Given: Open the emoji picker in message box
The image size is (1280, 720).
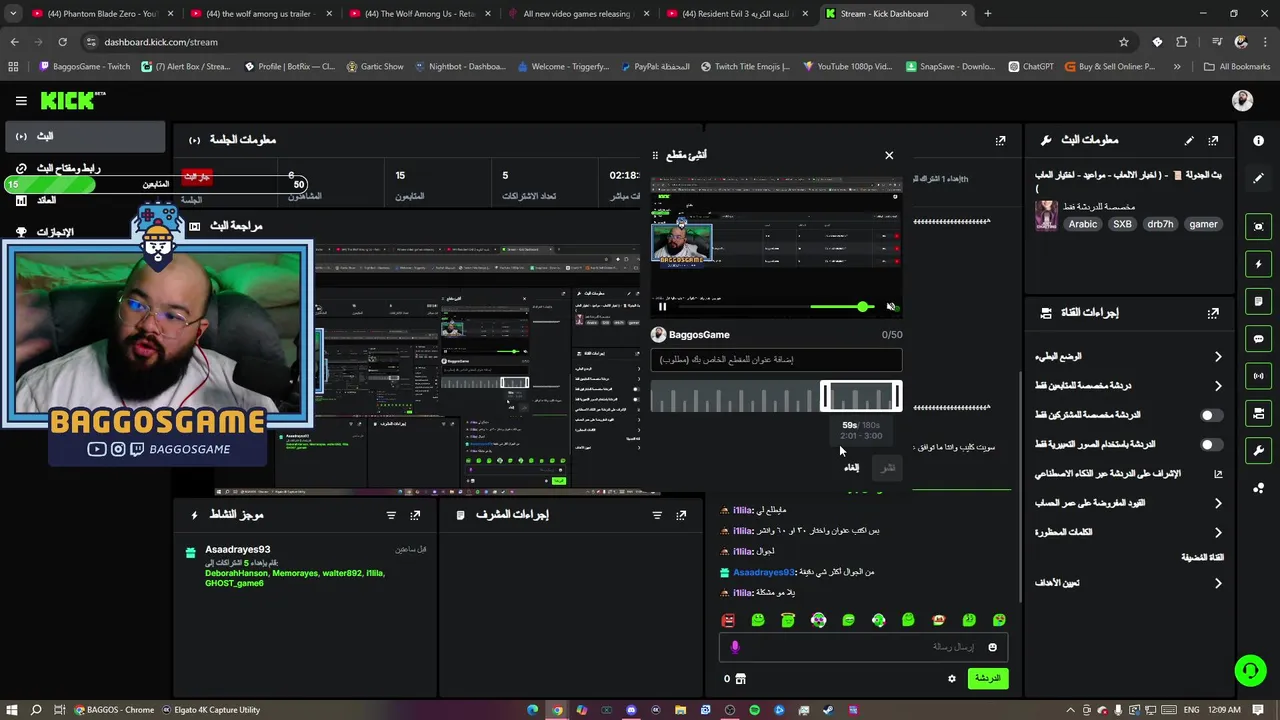Looking at the screenshot, I should click(992, 647).
